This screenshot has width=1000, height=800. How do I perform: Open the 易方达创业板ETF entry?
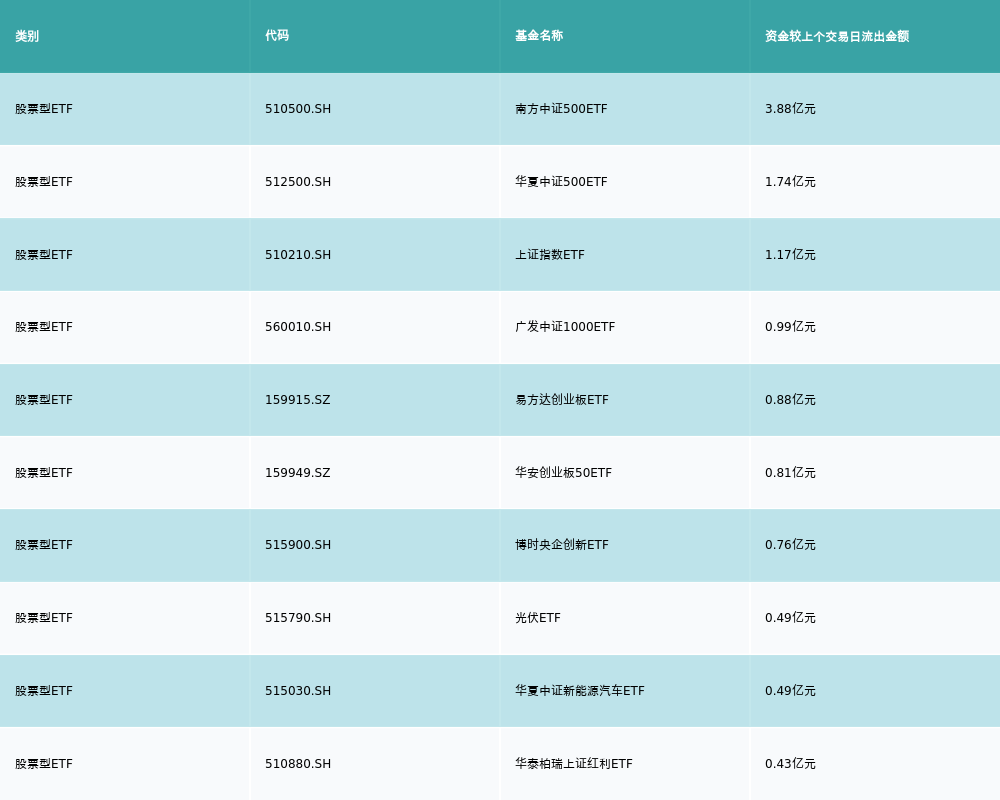point(562,400)
